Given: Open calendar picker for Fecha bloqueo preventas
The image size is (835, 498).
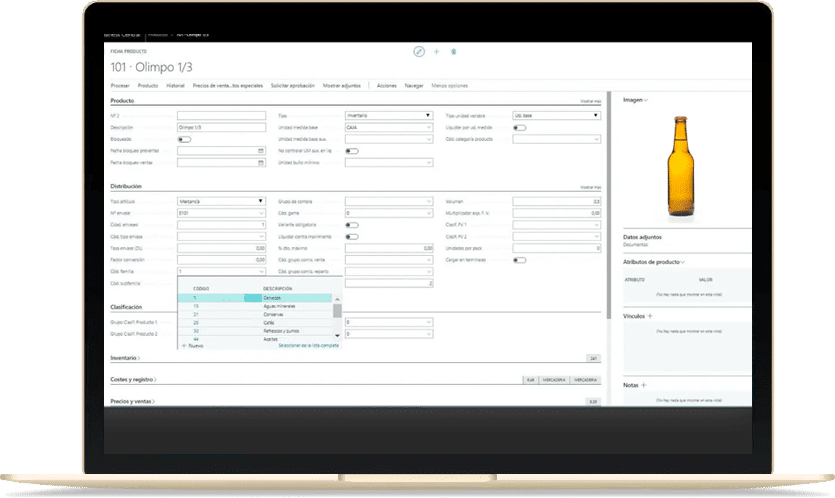Looking at the screenshot, I should (261, 151).
